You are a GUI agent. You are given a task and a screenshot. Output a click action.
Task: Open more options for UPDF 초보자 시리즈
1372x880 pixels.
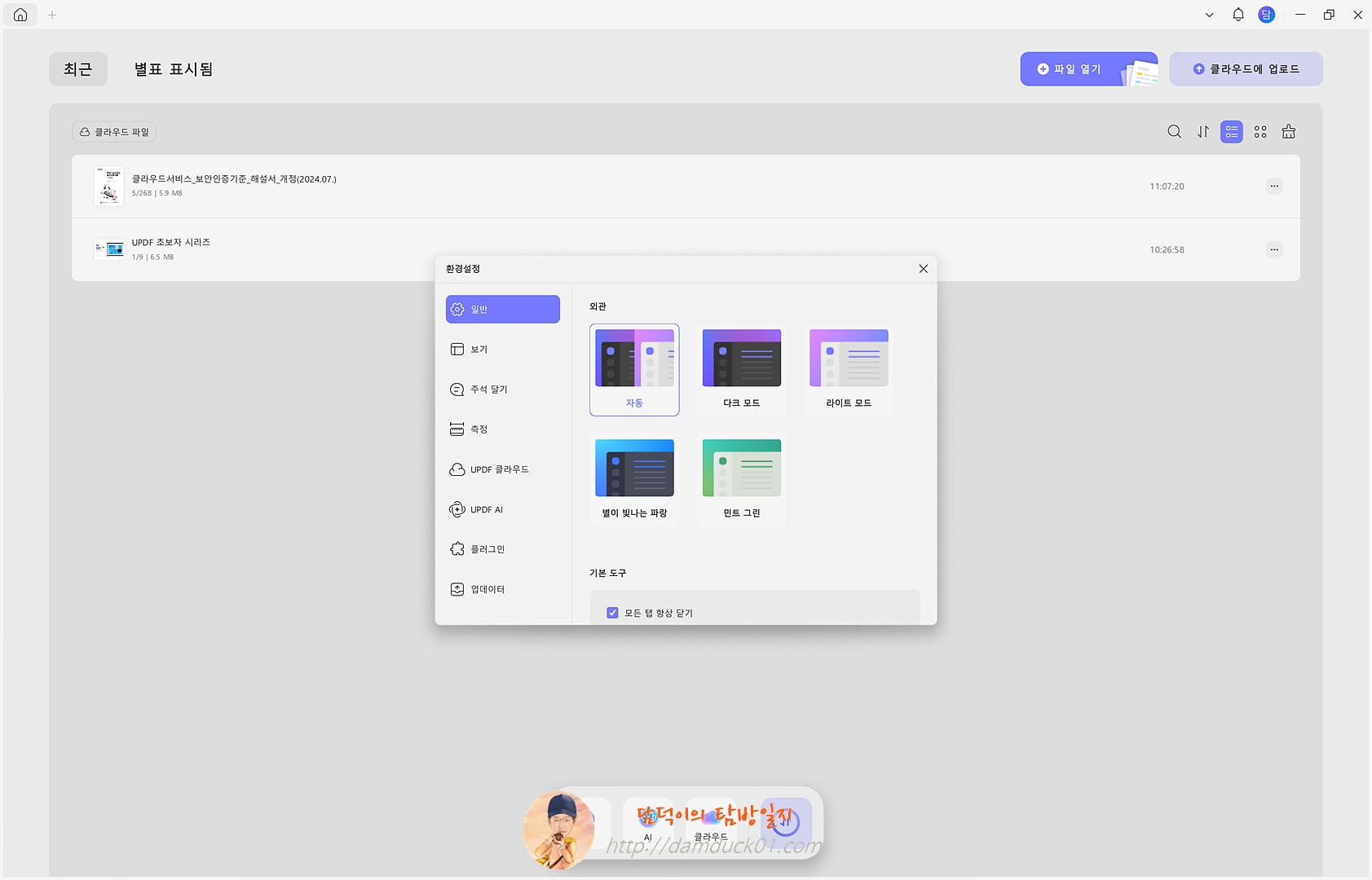pyautogui.click(x=1273, y=249)
